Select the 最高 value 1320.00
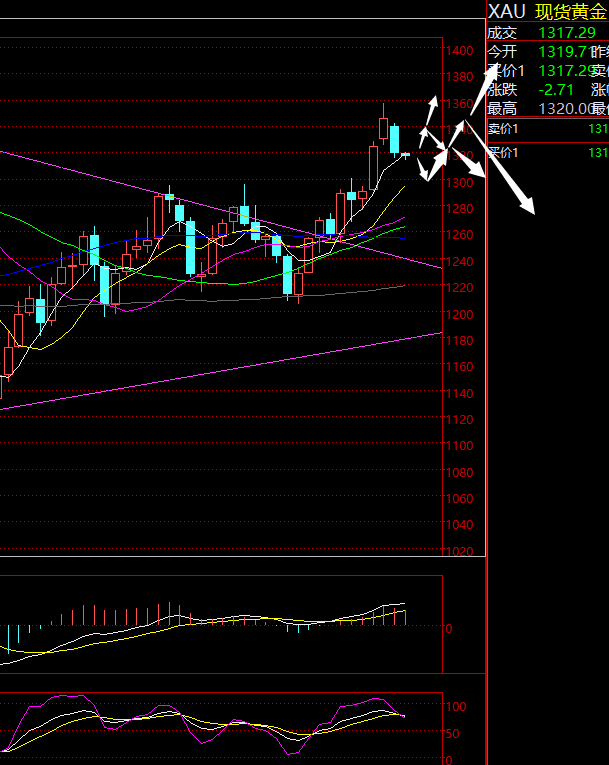The height and width of the screenshot is (765, 609). point(566,108)
